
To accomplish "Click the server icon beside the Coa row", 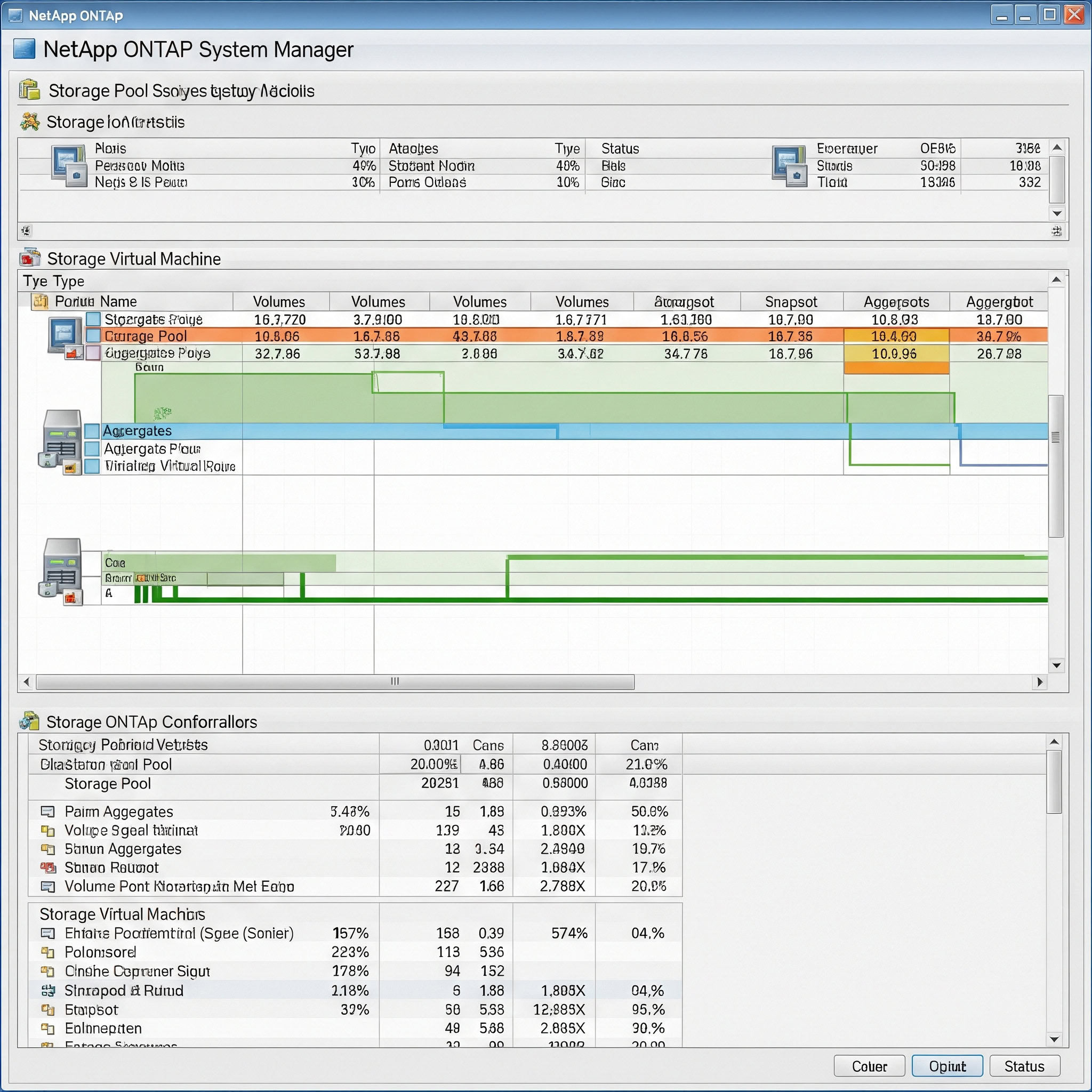I will (60, 572).
